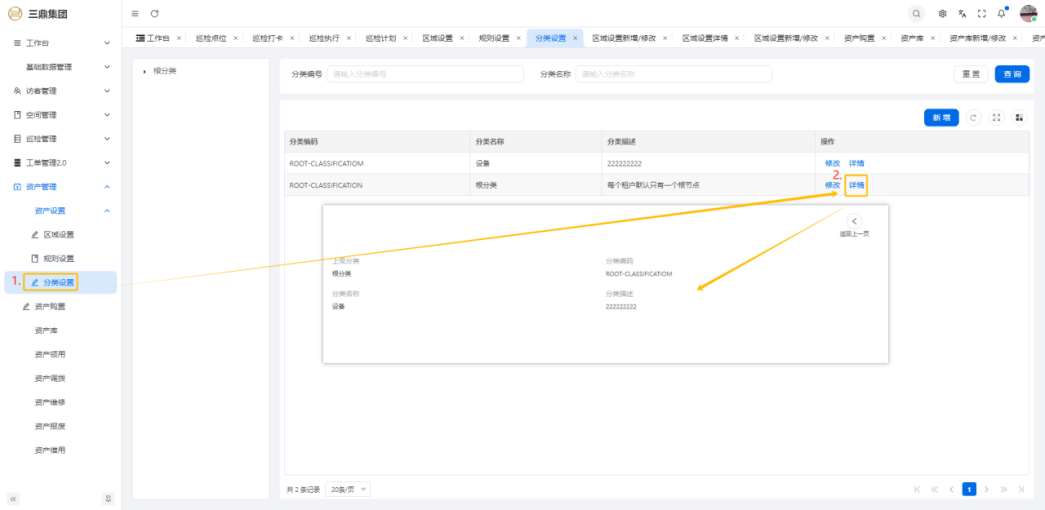Close the 巡检点位 tab
Image resolution: width=1045 pixels, height=510 pixels.
pos(236,38)
